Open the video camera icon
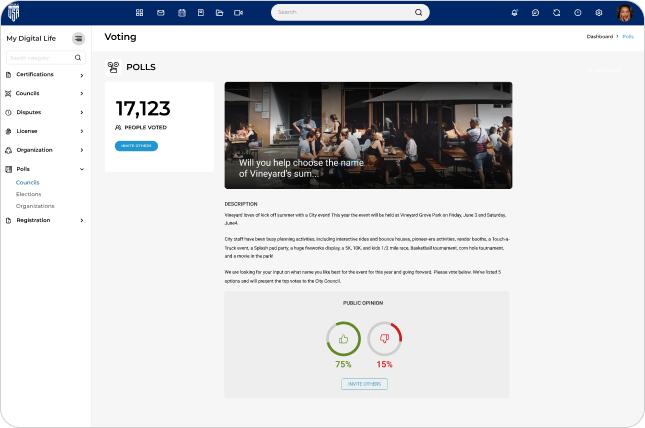Screen dimensions: 645x428 click(238, 13)
